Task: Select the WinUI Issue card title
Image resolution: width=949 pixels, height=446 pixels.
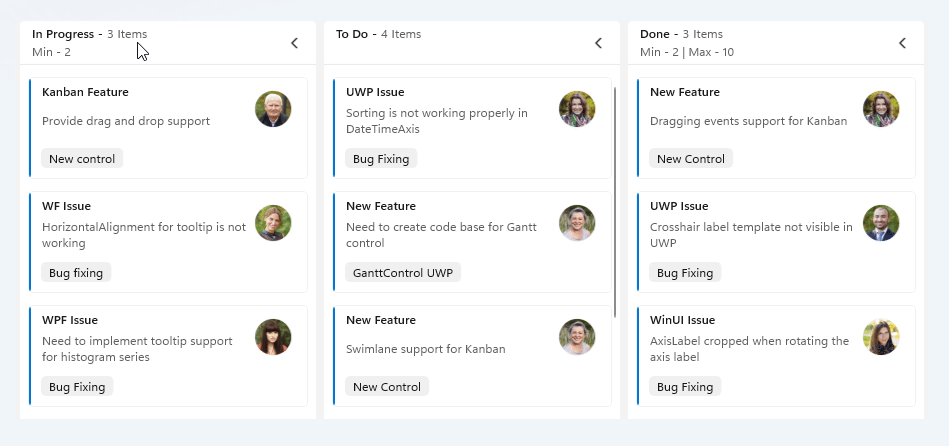Action: click(x=682, y=320)
